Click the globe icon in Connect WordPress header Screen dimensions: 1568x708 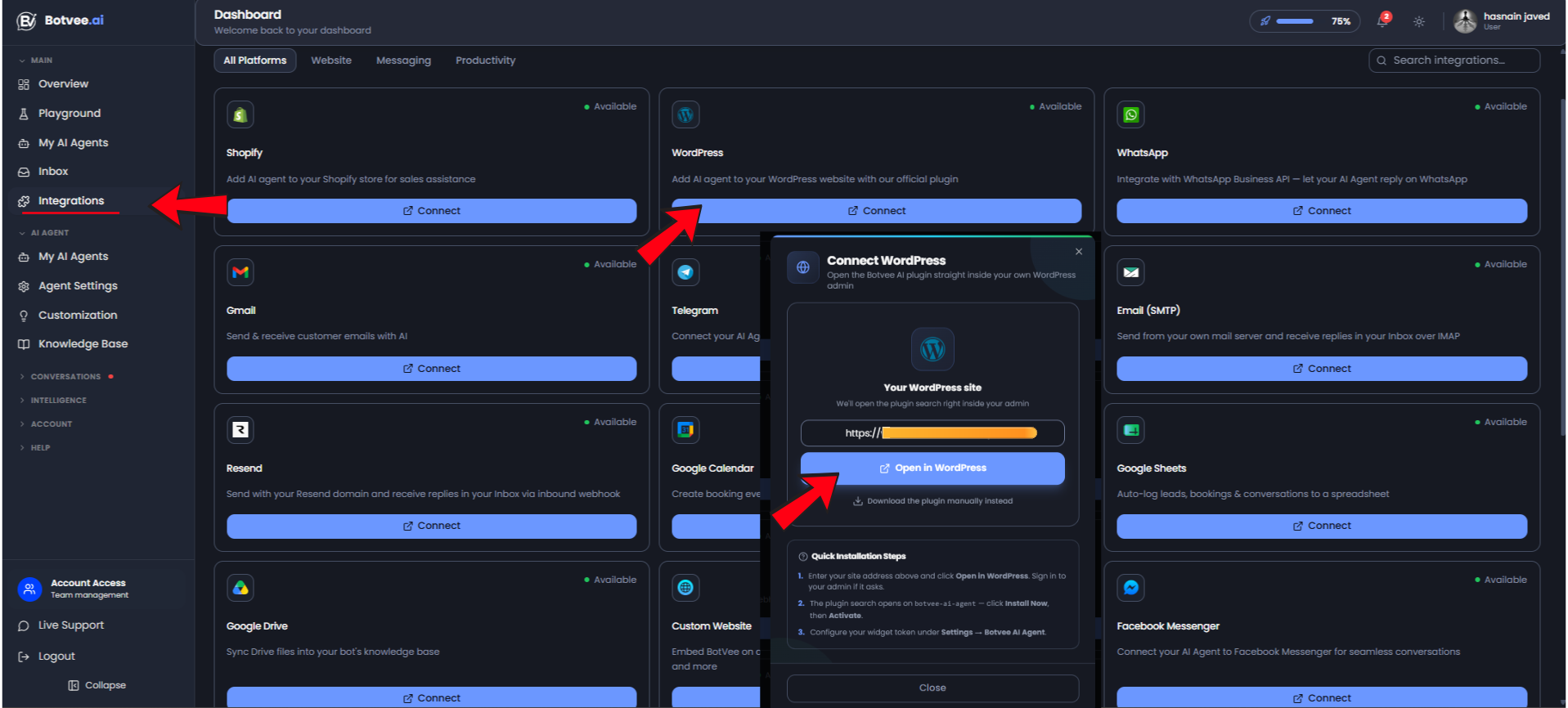[x=803, y=268]
